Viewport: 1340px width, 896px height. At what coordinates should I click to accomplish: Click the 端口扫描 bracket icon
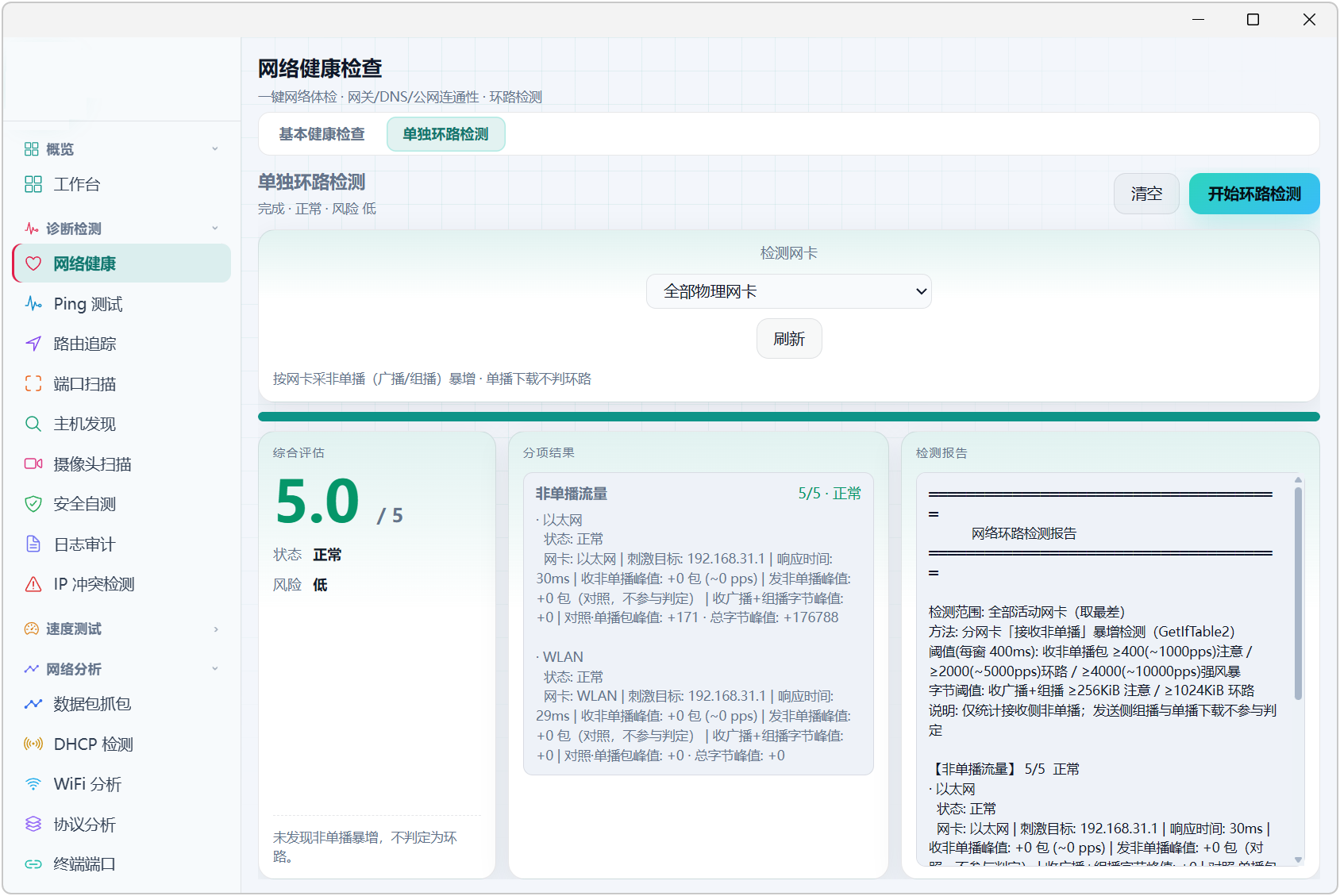(x=33, y=384)
